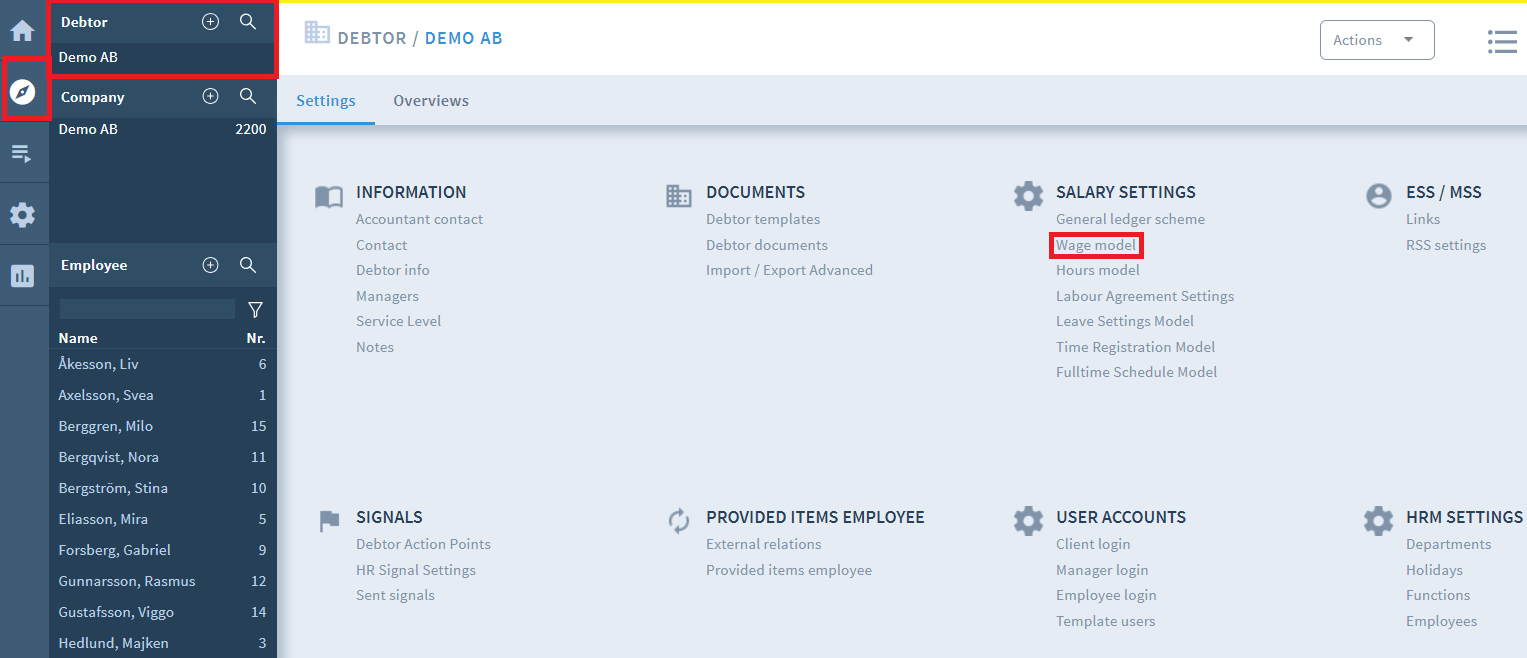Open Import / Export Advanced link
The height and width of the screenshot is (658, 1527).
click(789, 270)
